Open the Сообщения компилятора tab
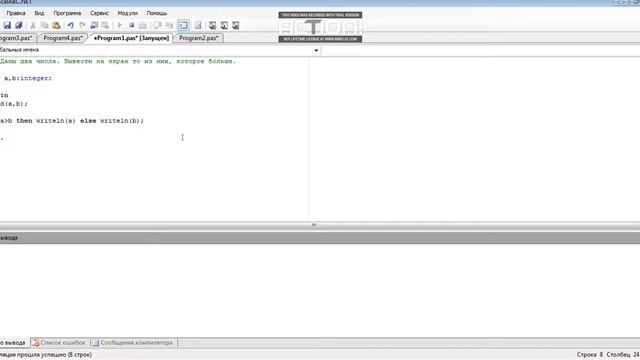Viewport: 640px width, 360px height. [133, 343]
